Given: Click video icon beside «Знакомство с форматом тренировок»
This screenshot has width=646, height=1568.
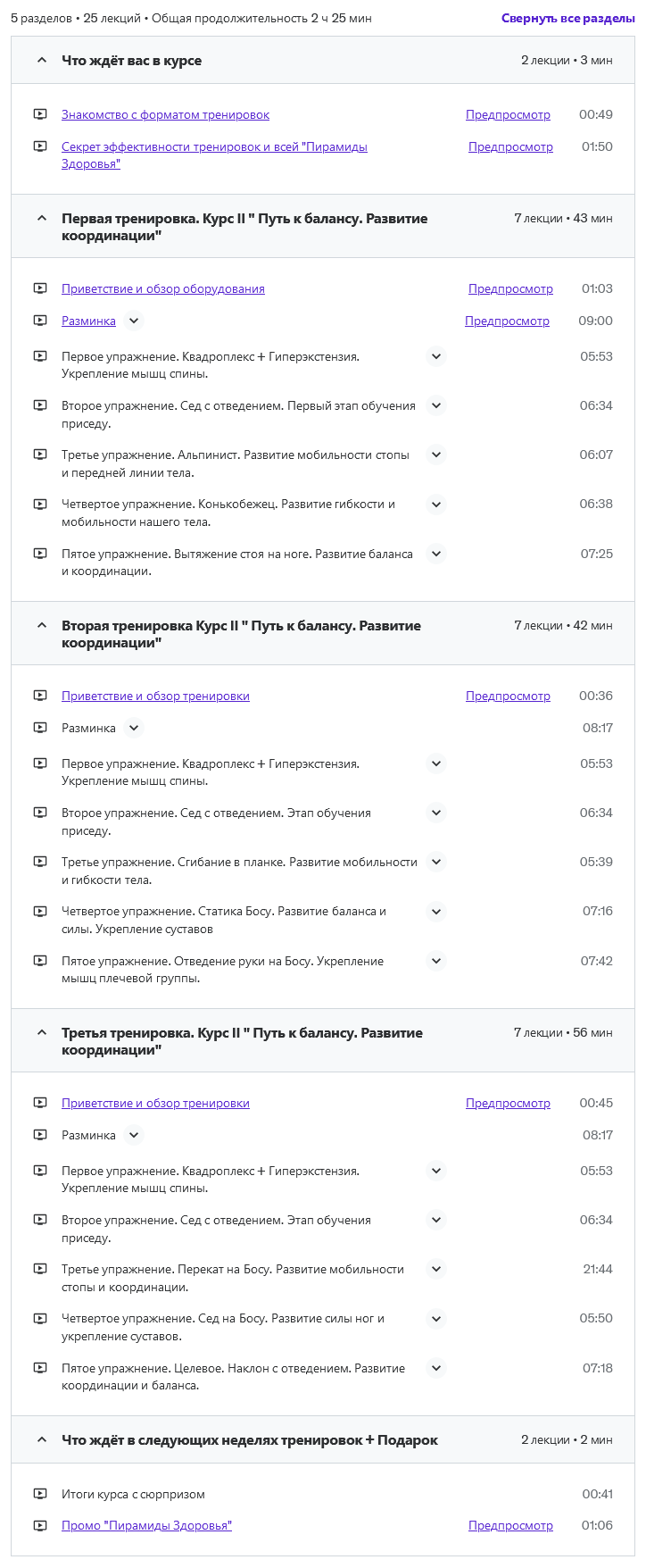Looking at the screenshot, I should pyautogui.click(x=40, y=114).
